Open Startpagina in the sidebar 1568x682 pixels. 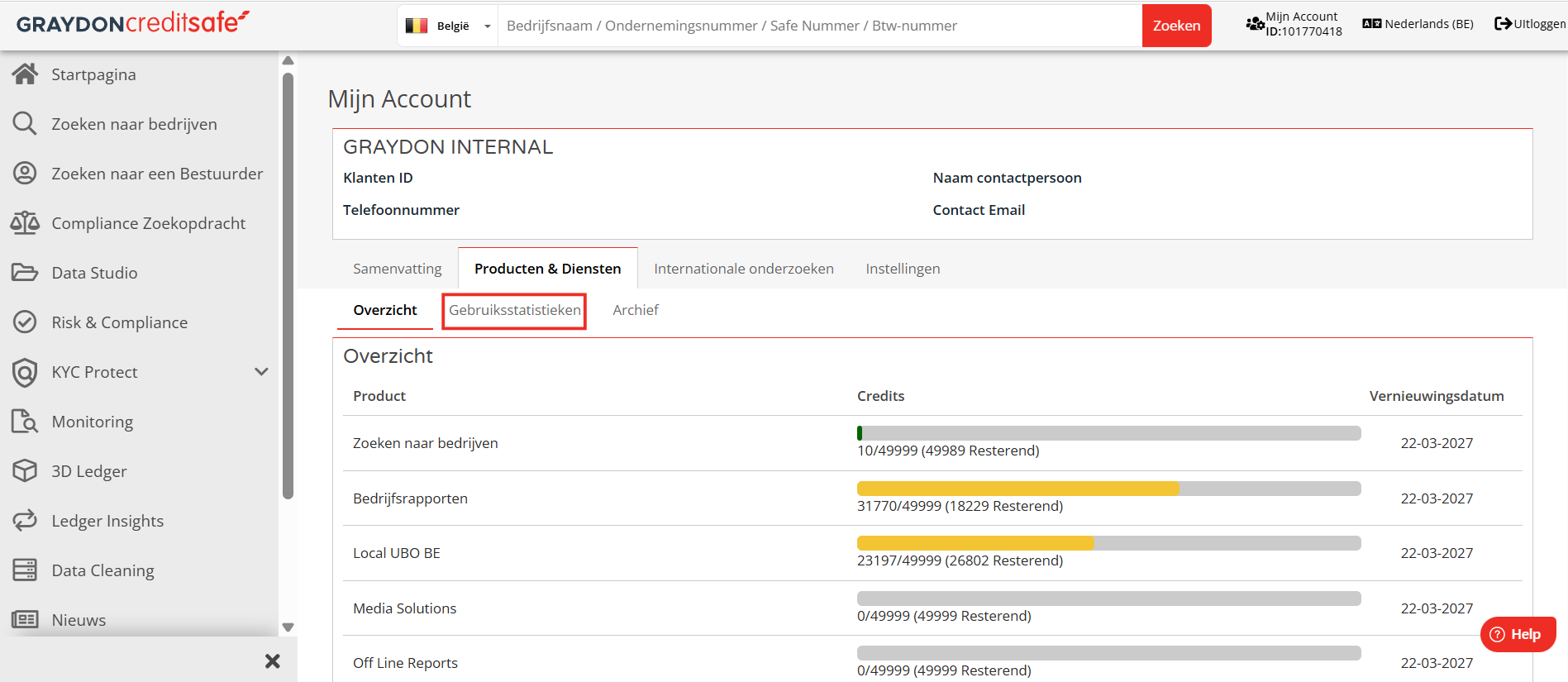pos(93,74)
